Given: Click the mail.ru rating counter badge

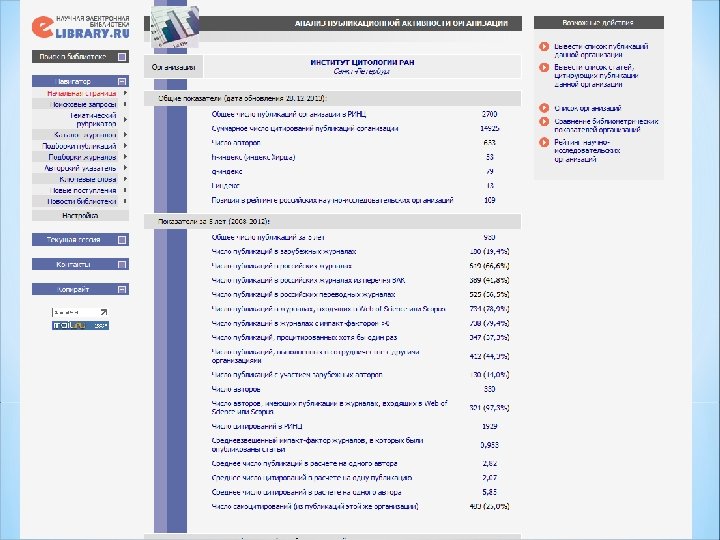Looking at the screenshot, I should coord(80,326).
